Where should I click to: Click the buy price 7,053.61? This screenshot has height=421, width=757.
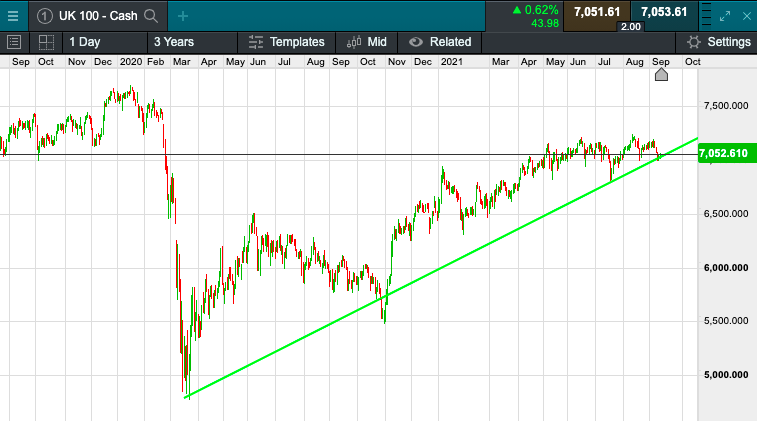(664, 12)
